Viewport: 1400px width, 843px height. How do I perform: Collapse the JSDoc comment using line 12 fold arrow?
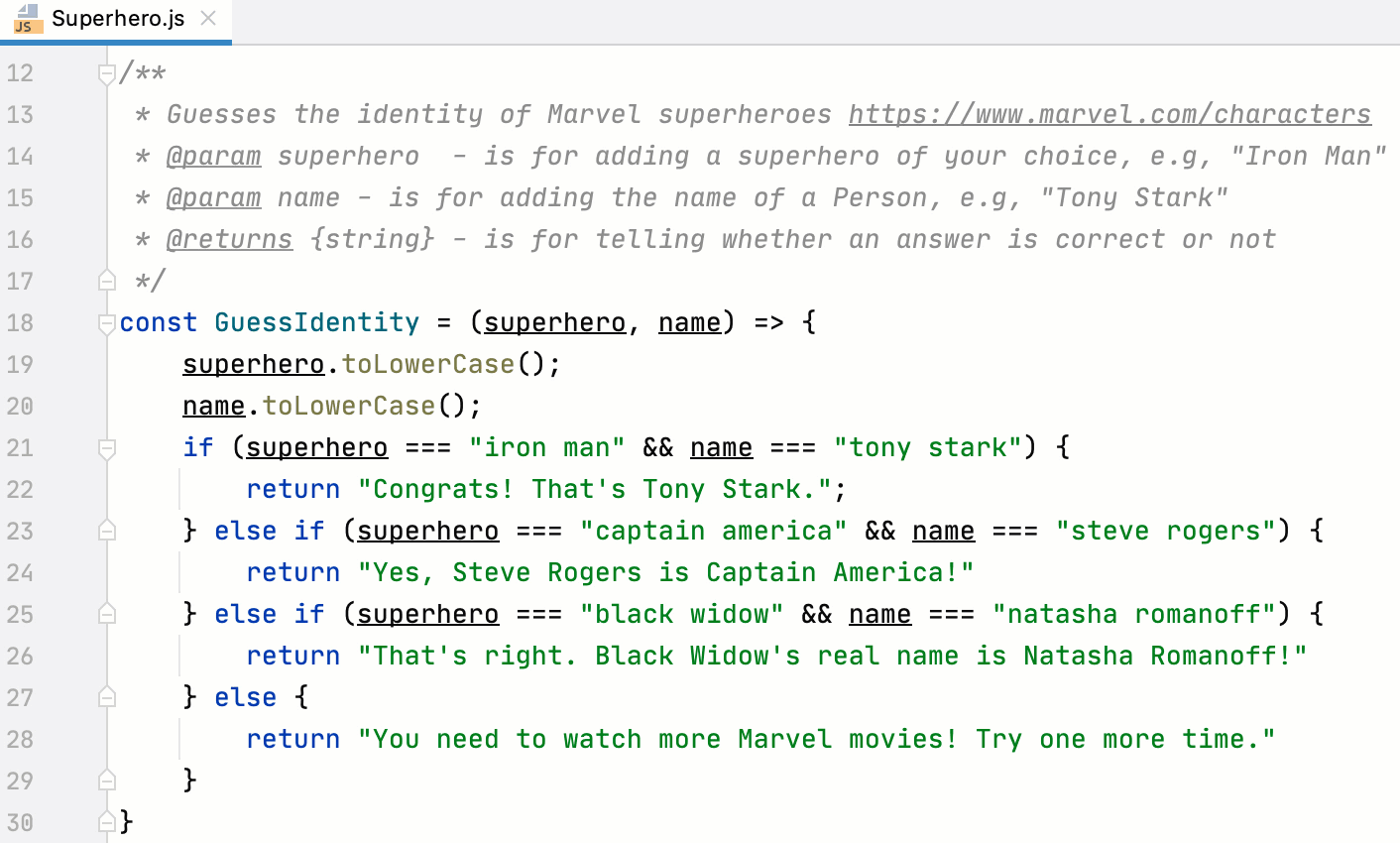coord(106,72)
